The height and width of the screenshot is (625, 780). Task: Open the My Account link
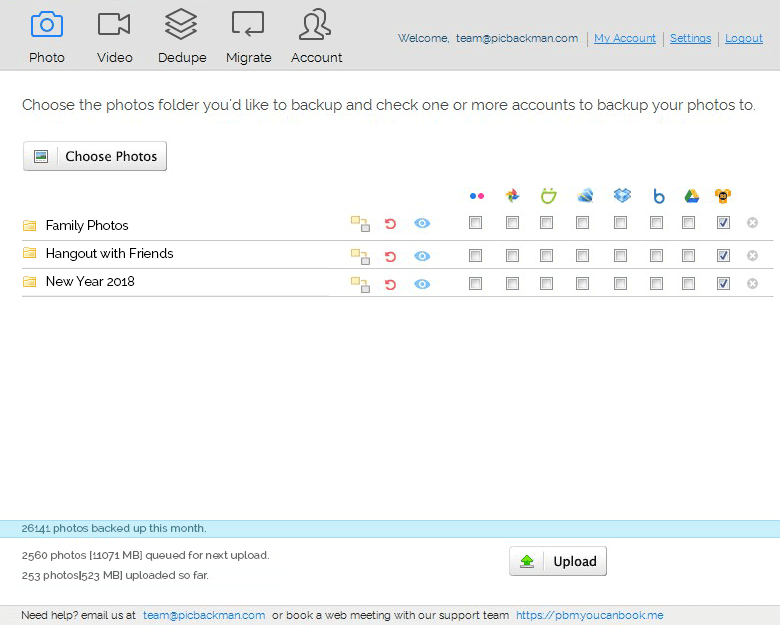coord(625,38)
